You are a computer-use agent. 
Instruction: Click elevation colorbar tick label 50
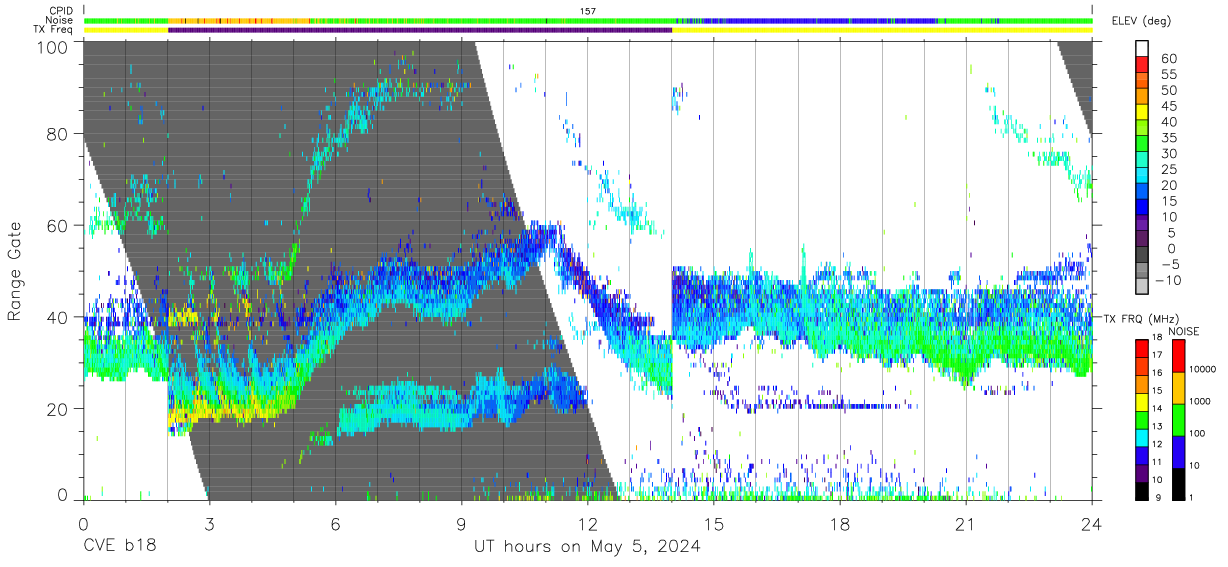coord(1167,91)
